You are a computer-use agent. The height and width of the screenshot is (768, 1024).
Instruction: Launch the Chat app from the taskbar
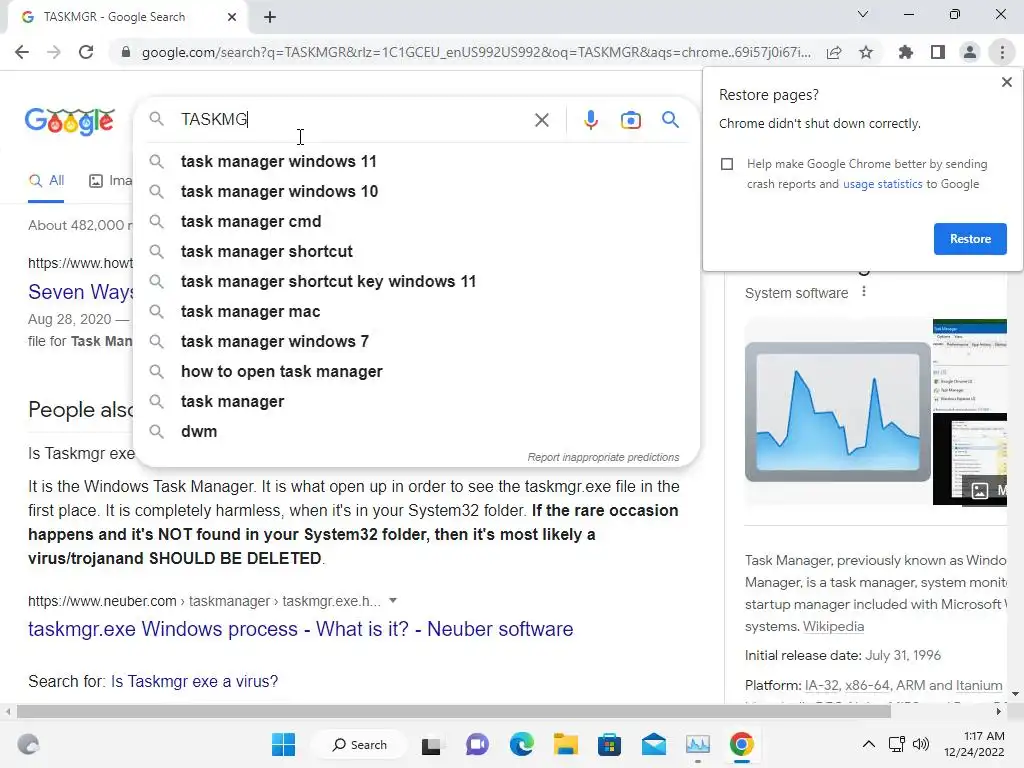[477, 744]
